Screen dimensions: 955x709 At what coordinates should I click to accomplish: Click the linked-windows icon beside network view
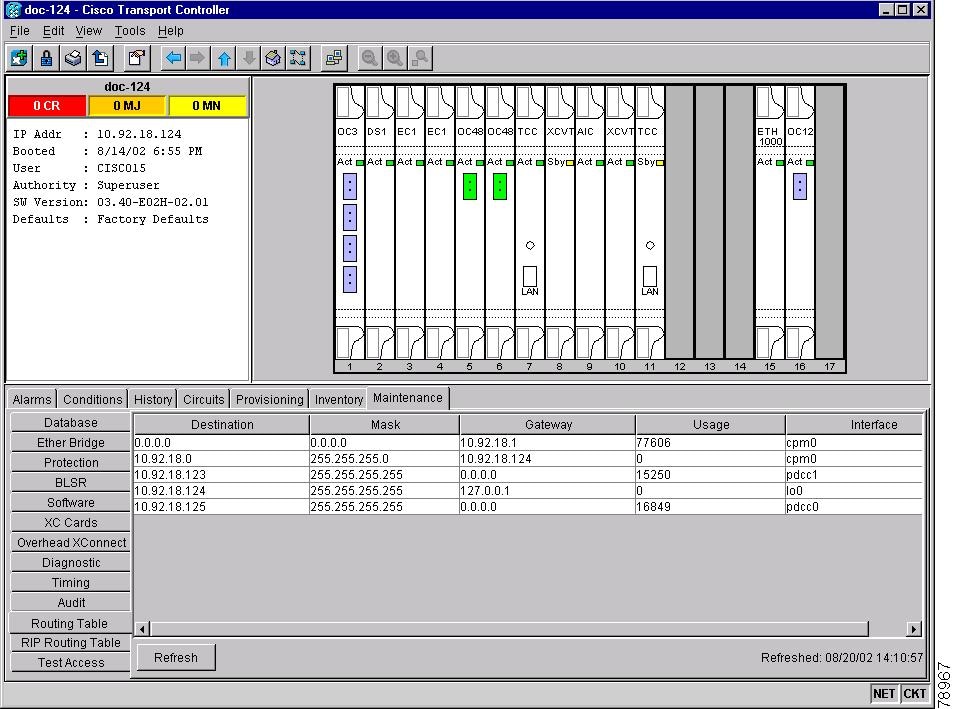pos(334,58)
